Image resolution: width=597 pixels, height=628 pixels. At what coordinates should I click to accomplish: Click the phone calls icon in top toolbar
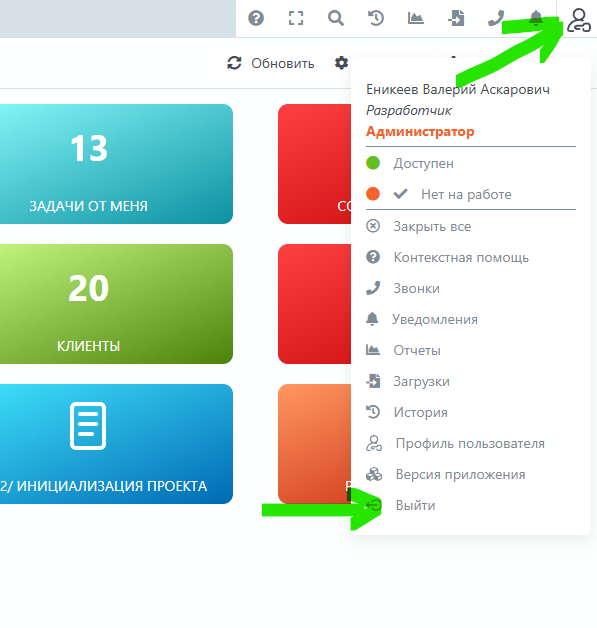[496, 18]
